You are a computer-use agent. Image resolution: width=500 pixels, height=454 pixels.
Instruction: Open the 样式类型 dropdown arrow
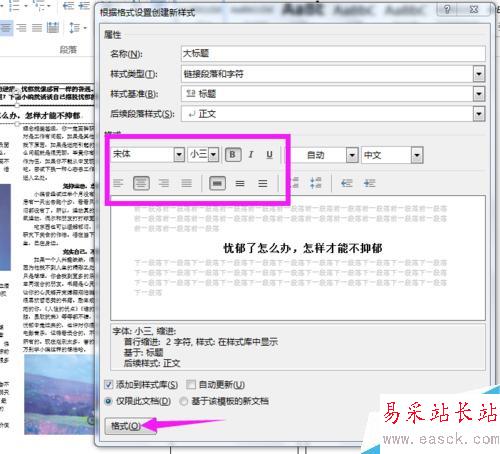(x=479, y=74)
